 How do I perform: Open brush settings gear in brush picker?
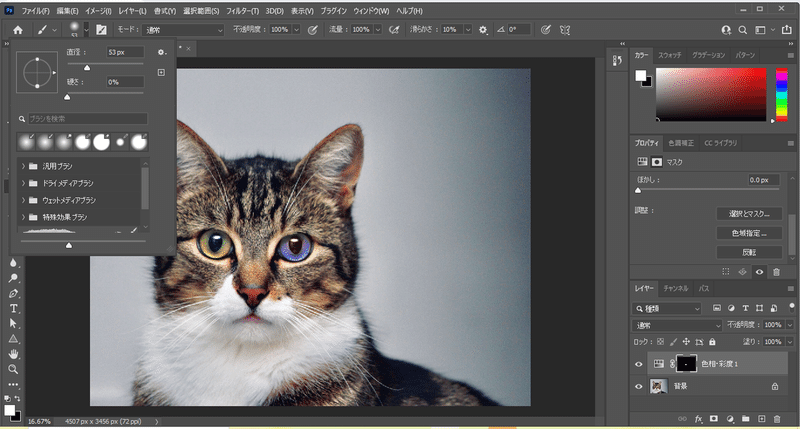click(161, 51)
